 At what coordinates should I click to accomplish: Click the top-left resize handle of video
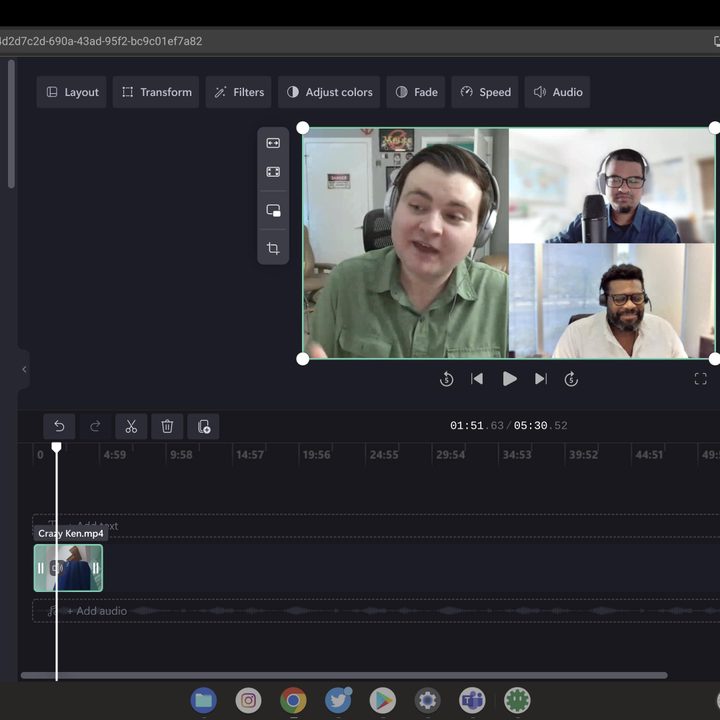click(303, 128)
